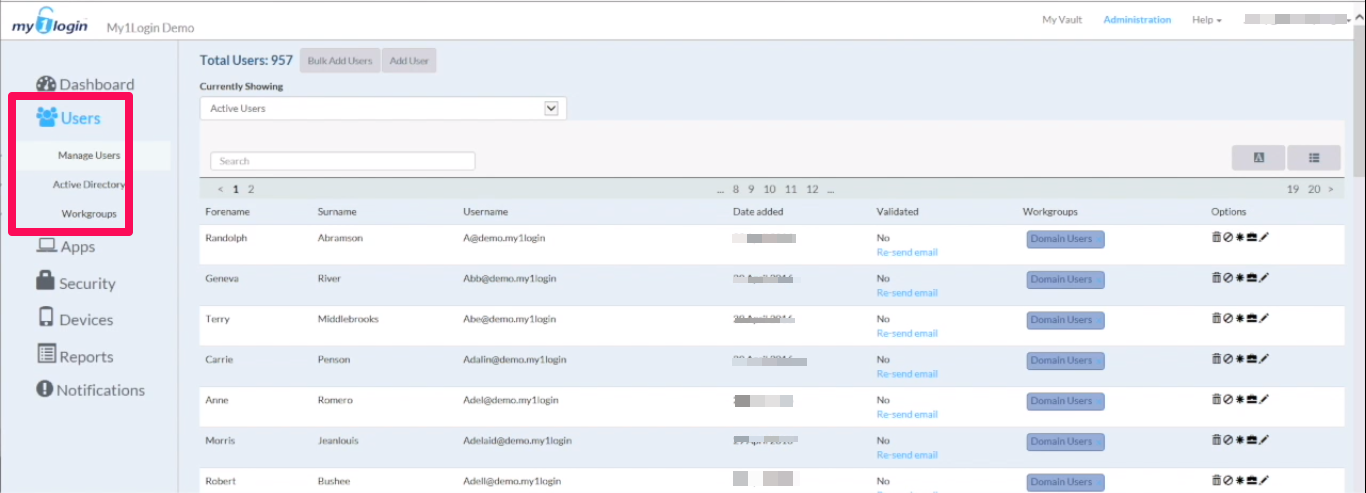The height and width of the screenshot is (493, 1366).
Task: Open the Apps sidebar section
Action: coord(66,246)
